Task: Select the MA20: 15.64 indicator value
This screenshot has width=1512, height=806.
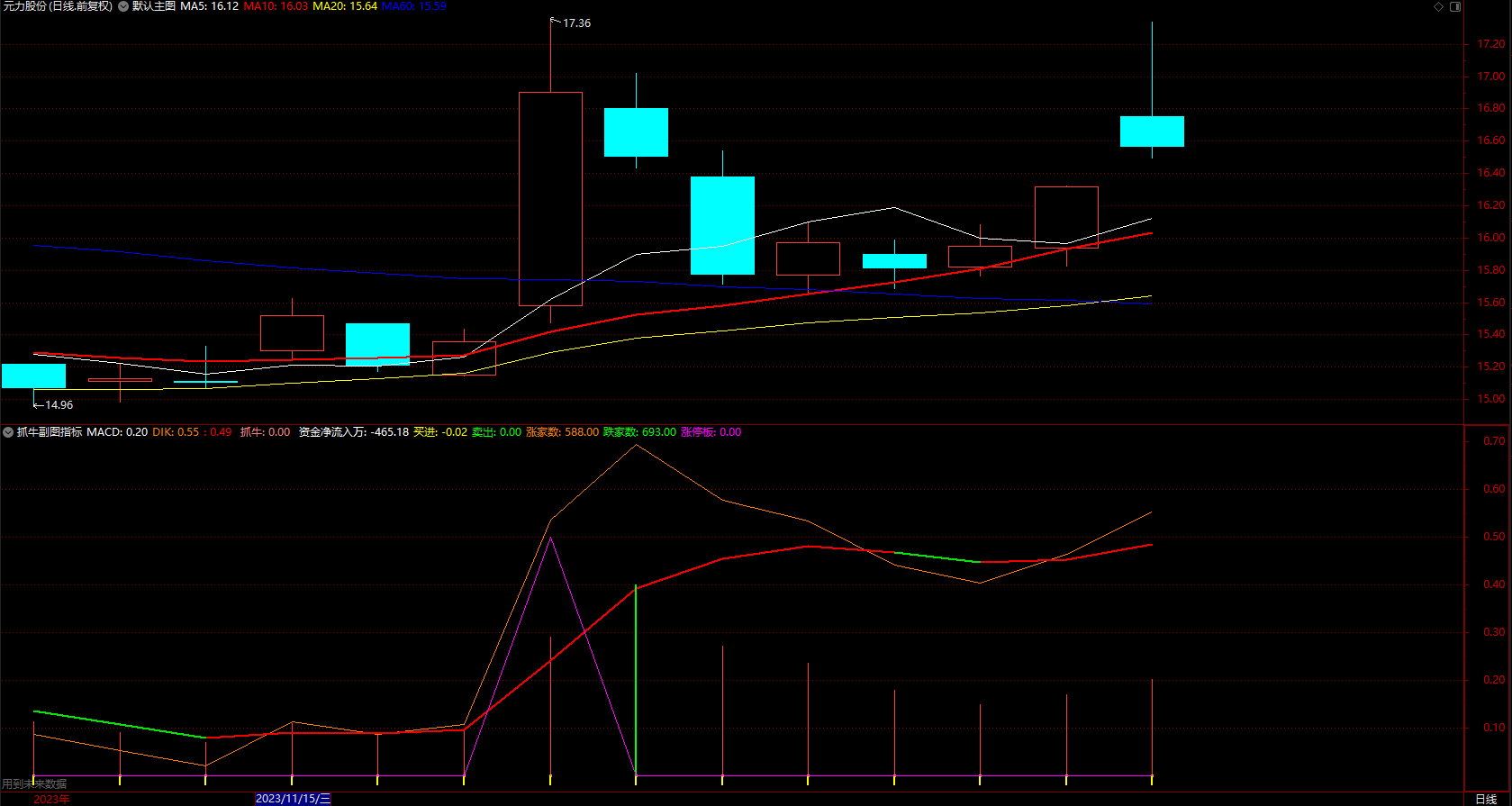Action: click(x=345, y=6)
